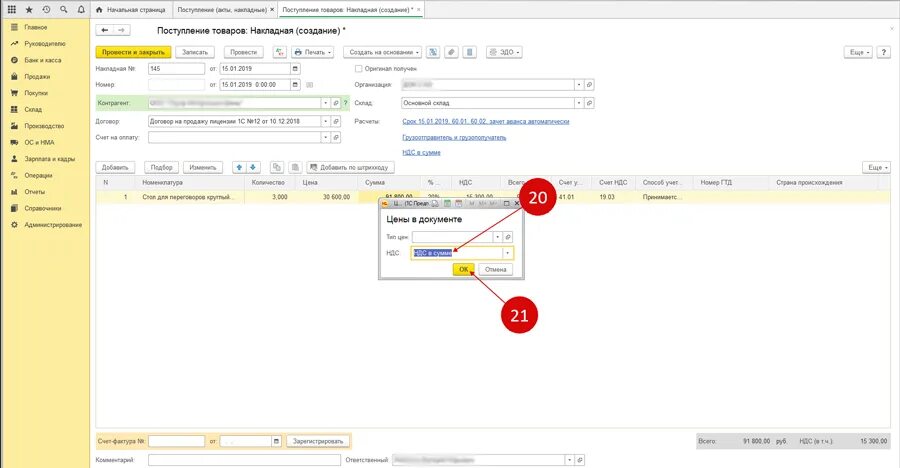Expand Тип цен dropdown in dialog

click(x=497, y=237)
